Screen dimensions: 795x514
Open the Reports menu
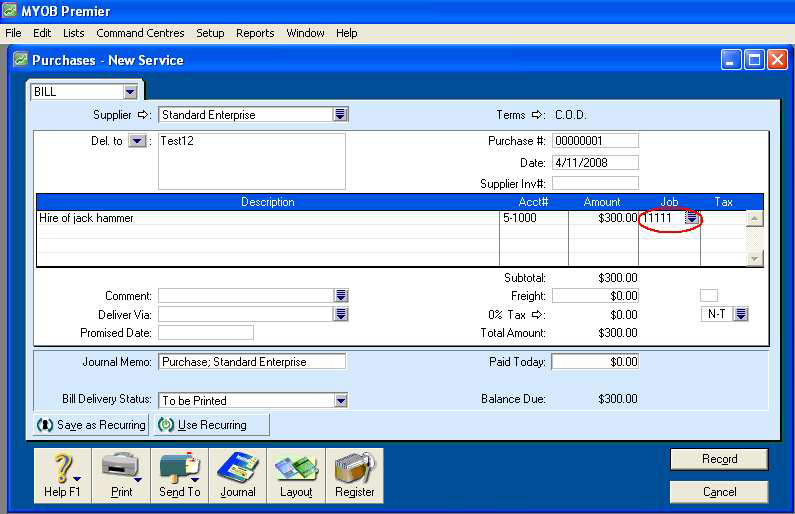(x=255, y=33)
